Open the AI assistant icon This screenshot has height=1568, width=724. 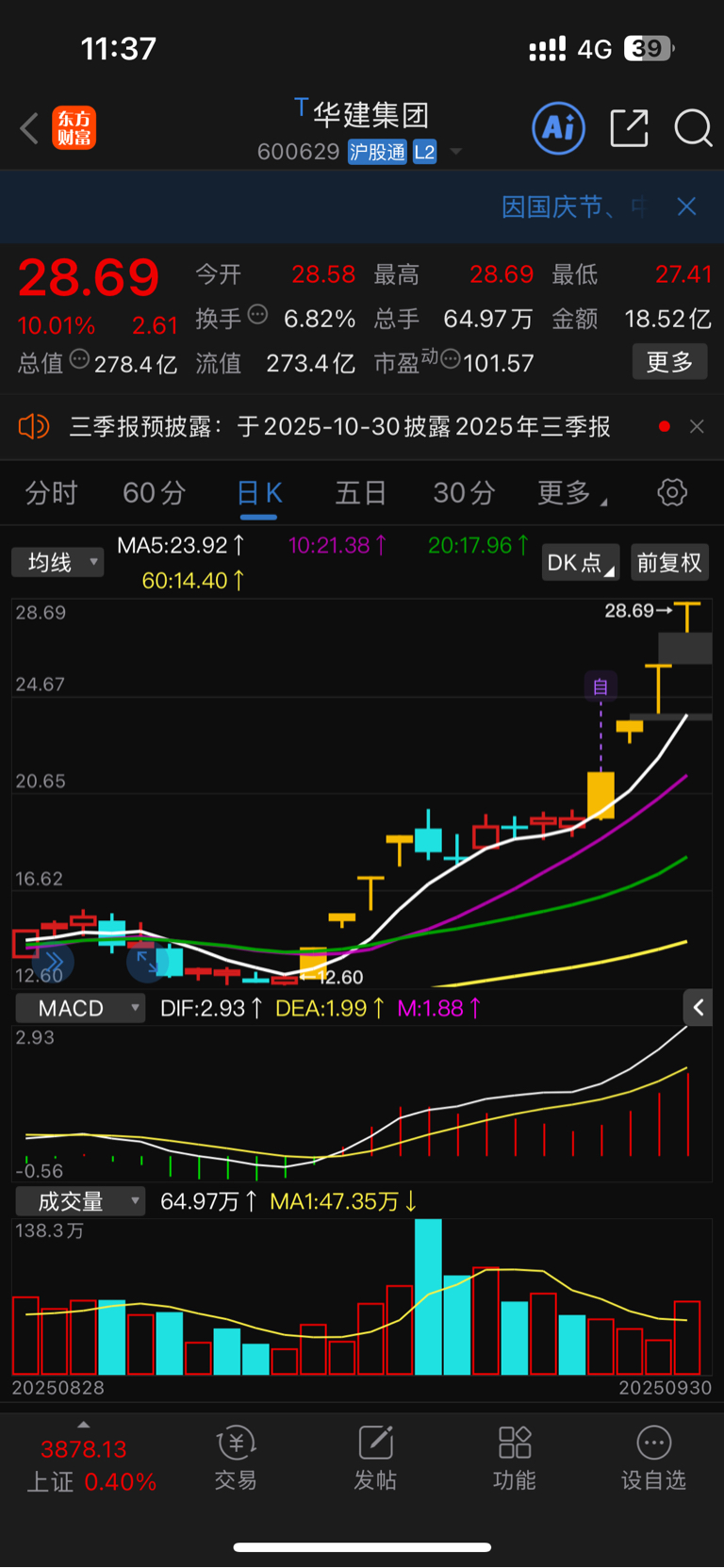[x=558, y=128]
